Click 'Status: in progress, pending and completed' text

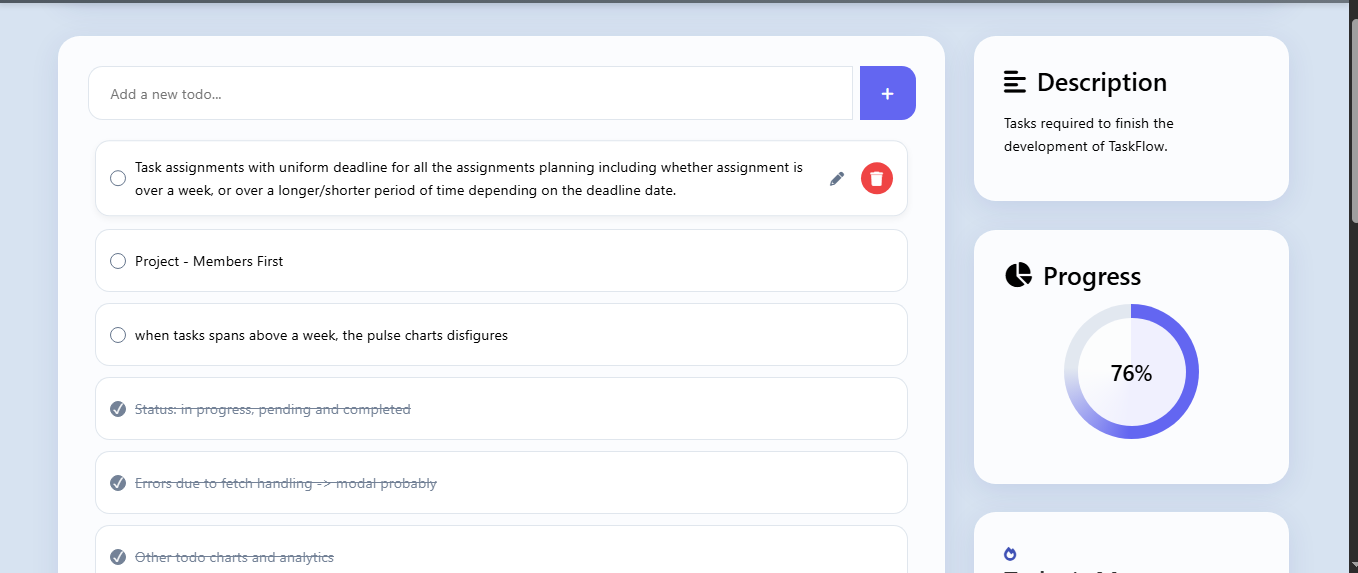tap(273, 409)
